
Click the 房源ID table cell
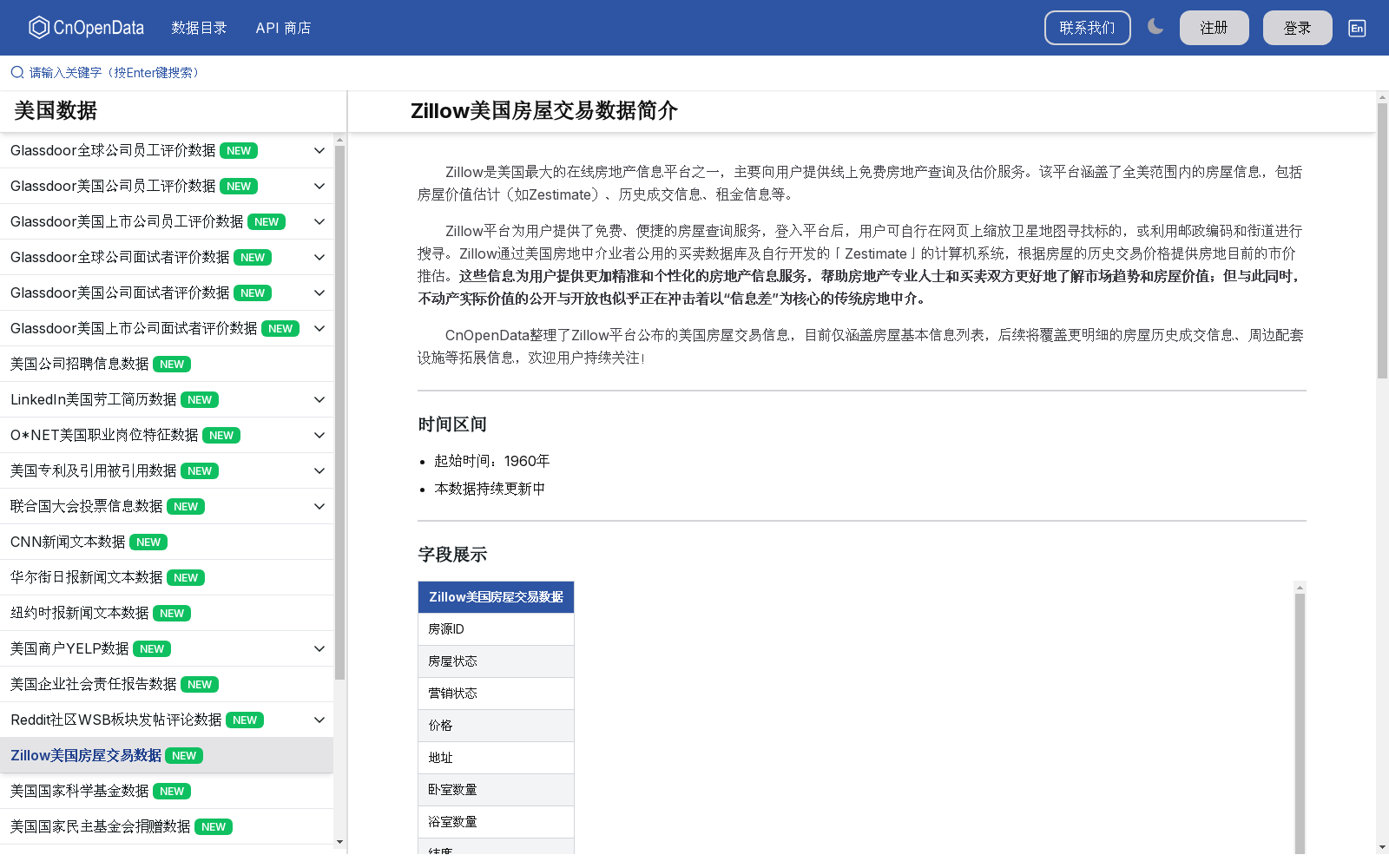(x=496, y=629)
